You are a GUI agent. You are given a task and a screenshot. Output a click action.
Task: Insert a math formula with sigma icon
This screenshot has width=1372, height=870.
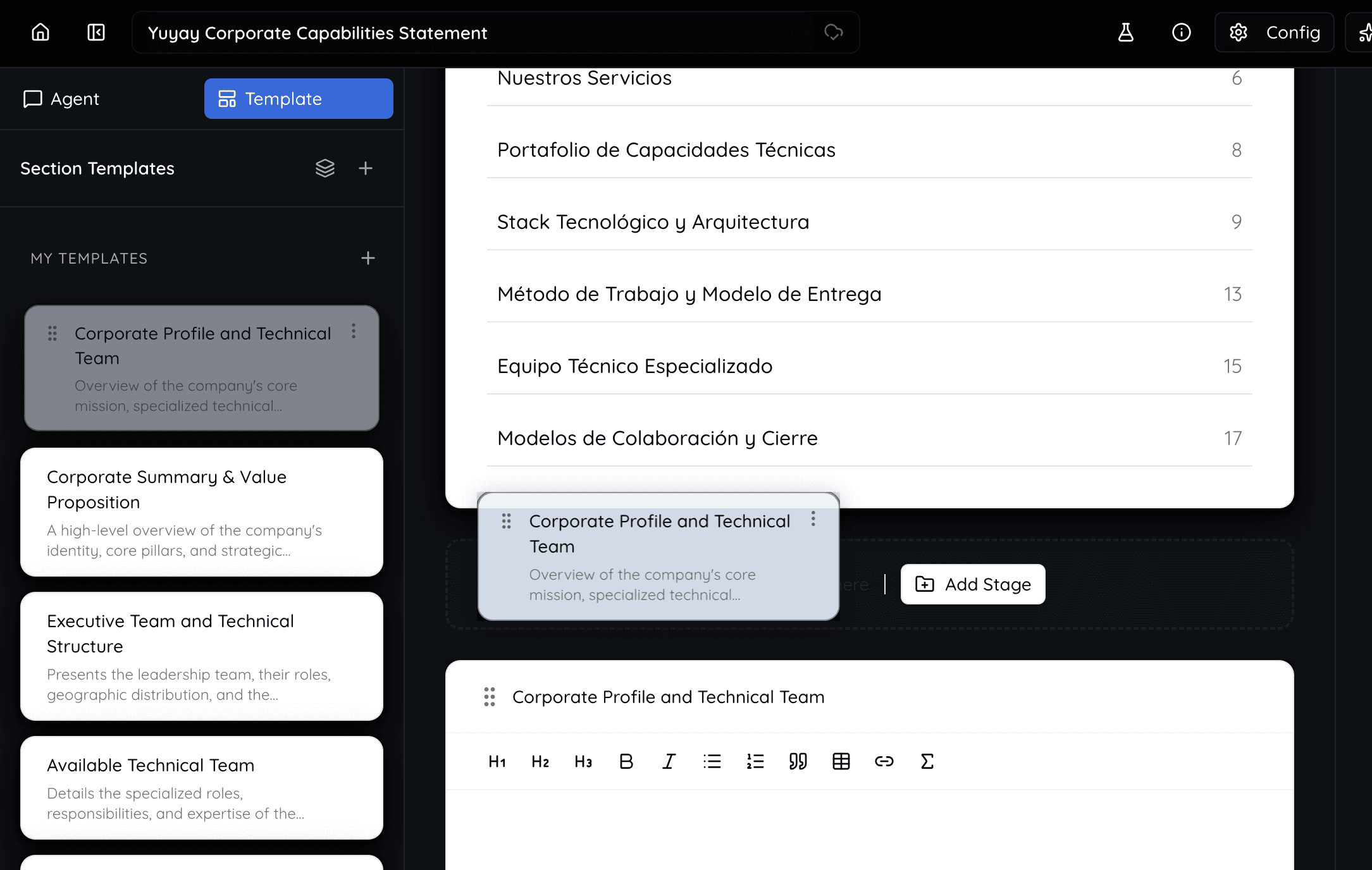click(927, 761)
